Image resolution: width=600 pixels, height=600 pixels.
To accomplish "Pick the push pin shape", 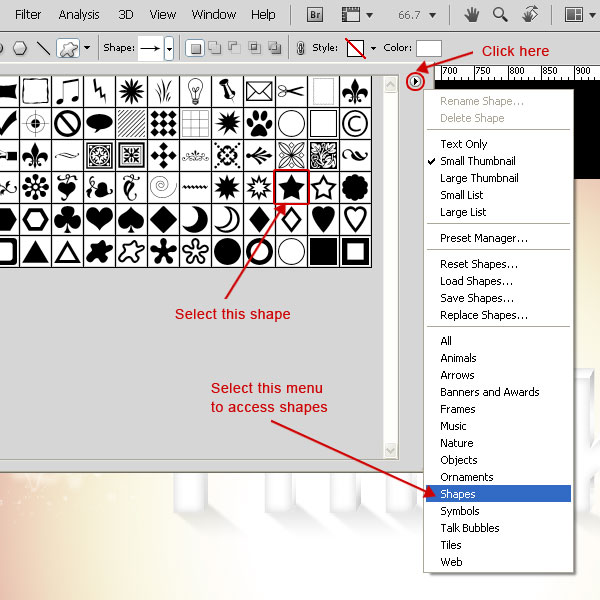I will pos(227,91).
